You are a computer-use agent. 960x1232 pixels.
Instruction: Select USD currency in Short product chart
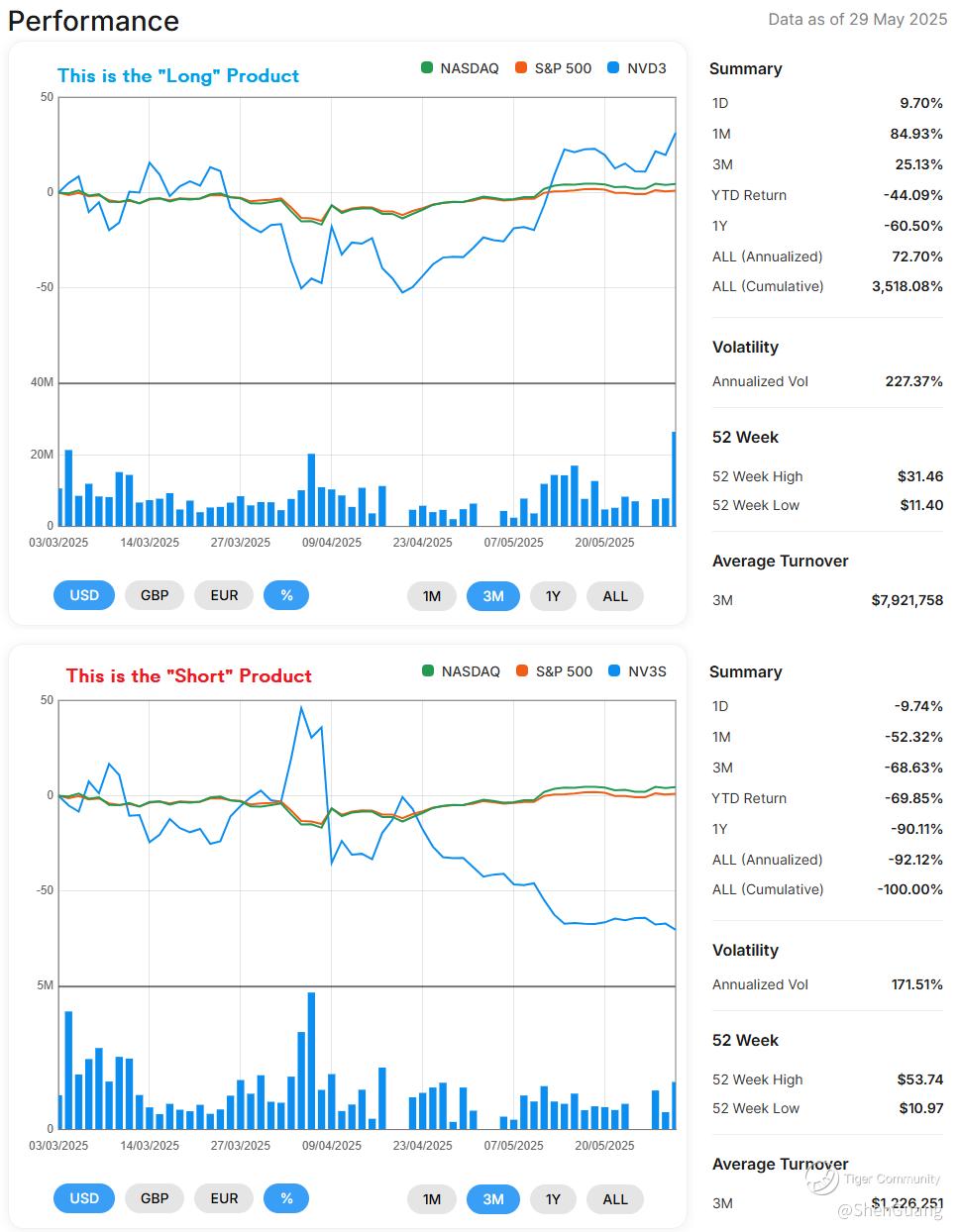(x=84, y=1198)
